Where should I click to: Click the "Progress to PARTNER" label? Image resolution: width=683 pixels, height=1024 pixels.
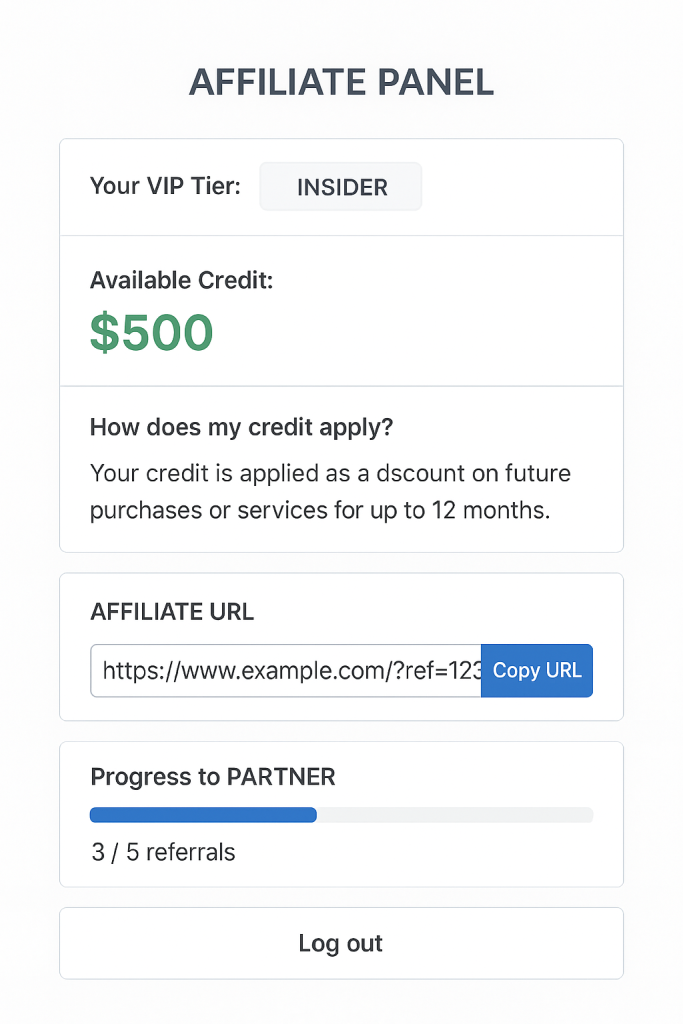(x=213, y=777)
